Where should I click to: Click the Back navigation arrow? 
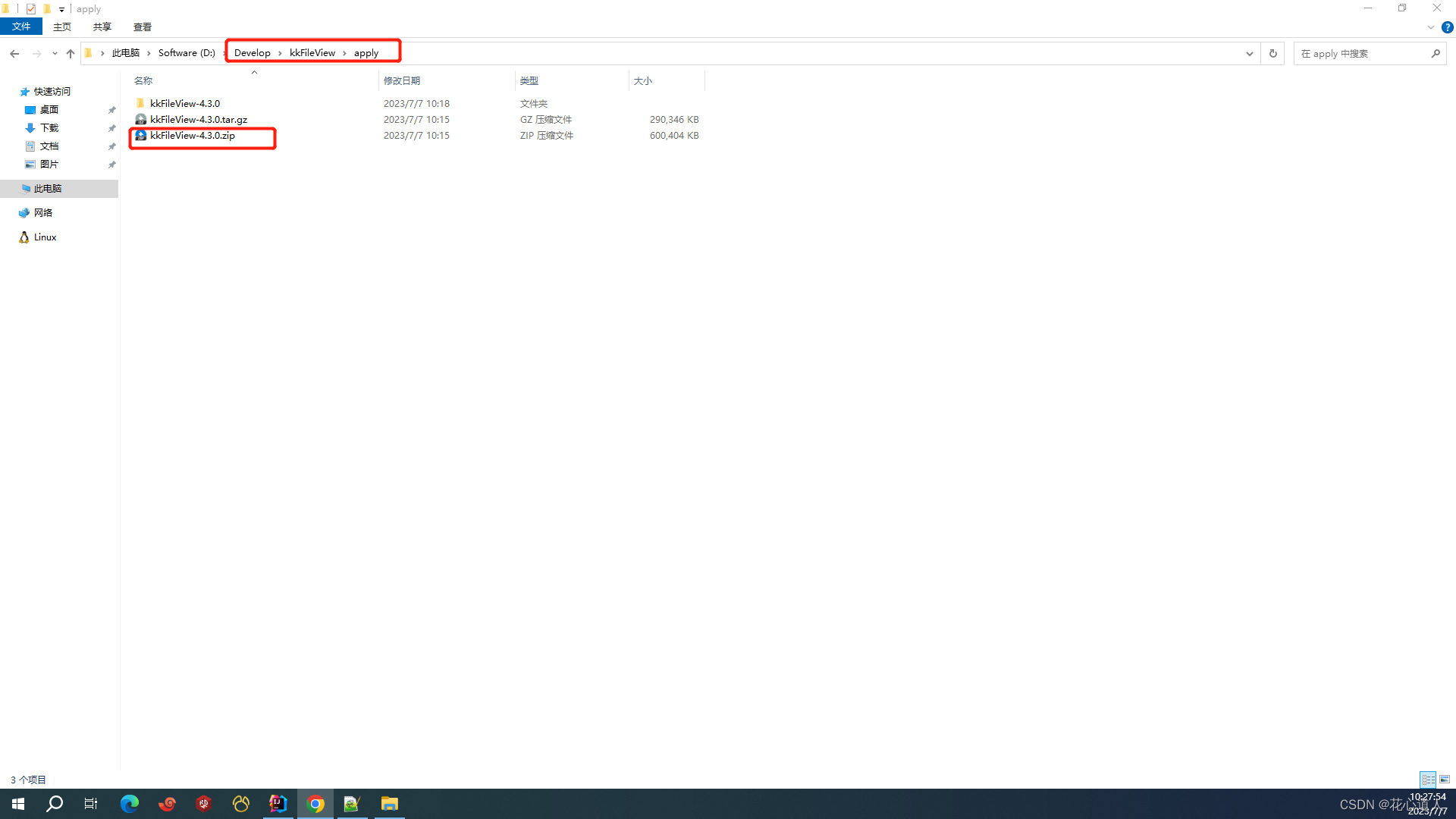(14, 53)
